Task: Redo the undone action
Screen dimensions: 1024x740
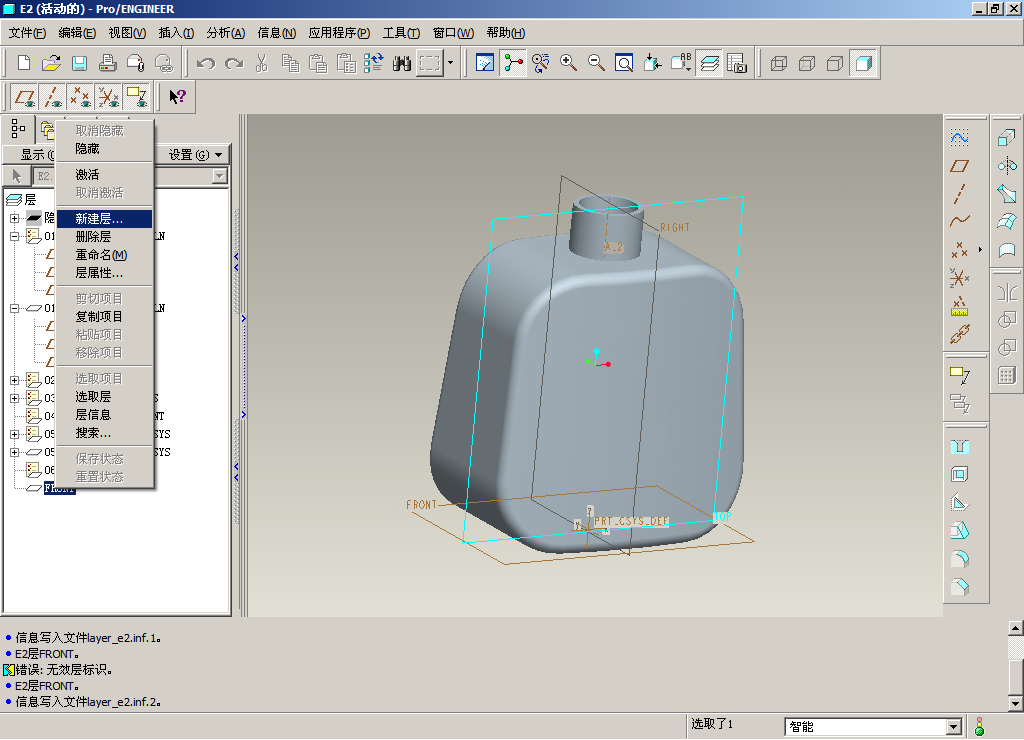Action: 234,63
